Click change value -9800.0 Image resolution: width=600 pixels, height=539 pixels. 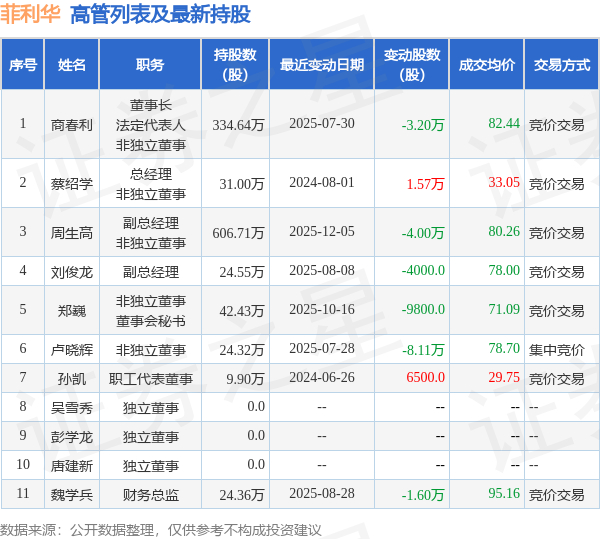click(423, 309)
